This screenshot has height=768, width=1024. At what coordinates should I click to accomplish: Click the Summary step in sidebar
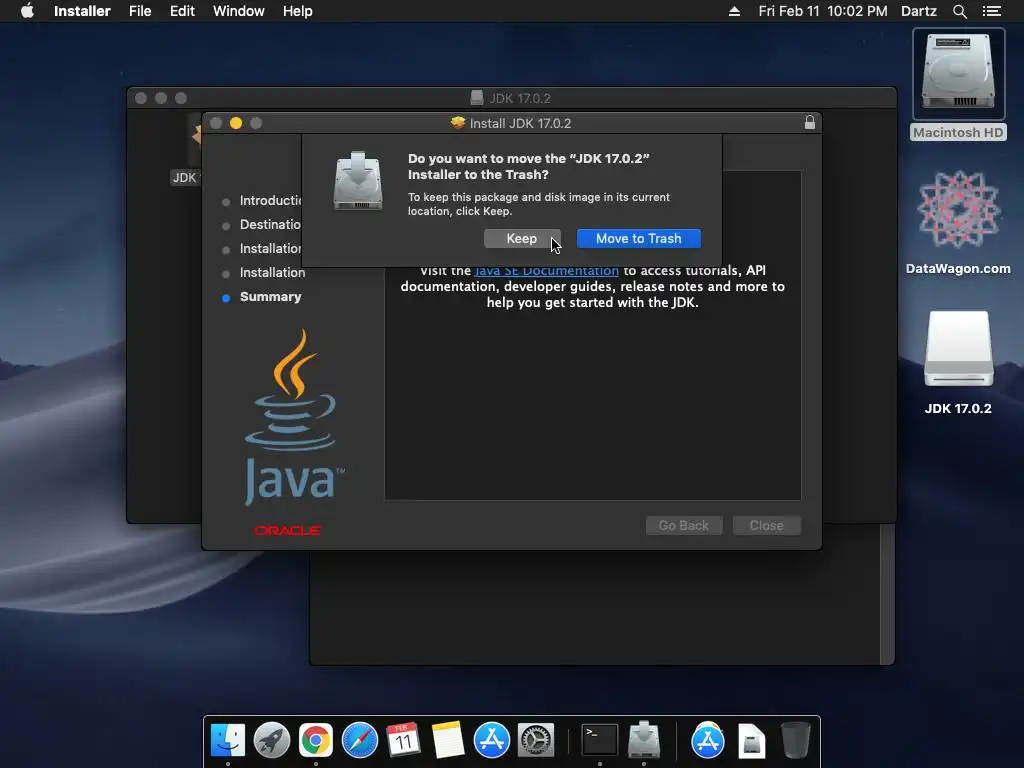270,296
